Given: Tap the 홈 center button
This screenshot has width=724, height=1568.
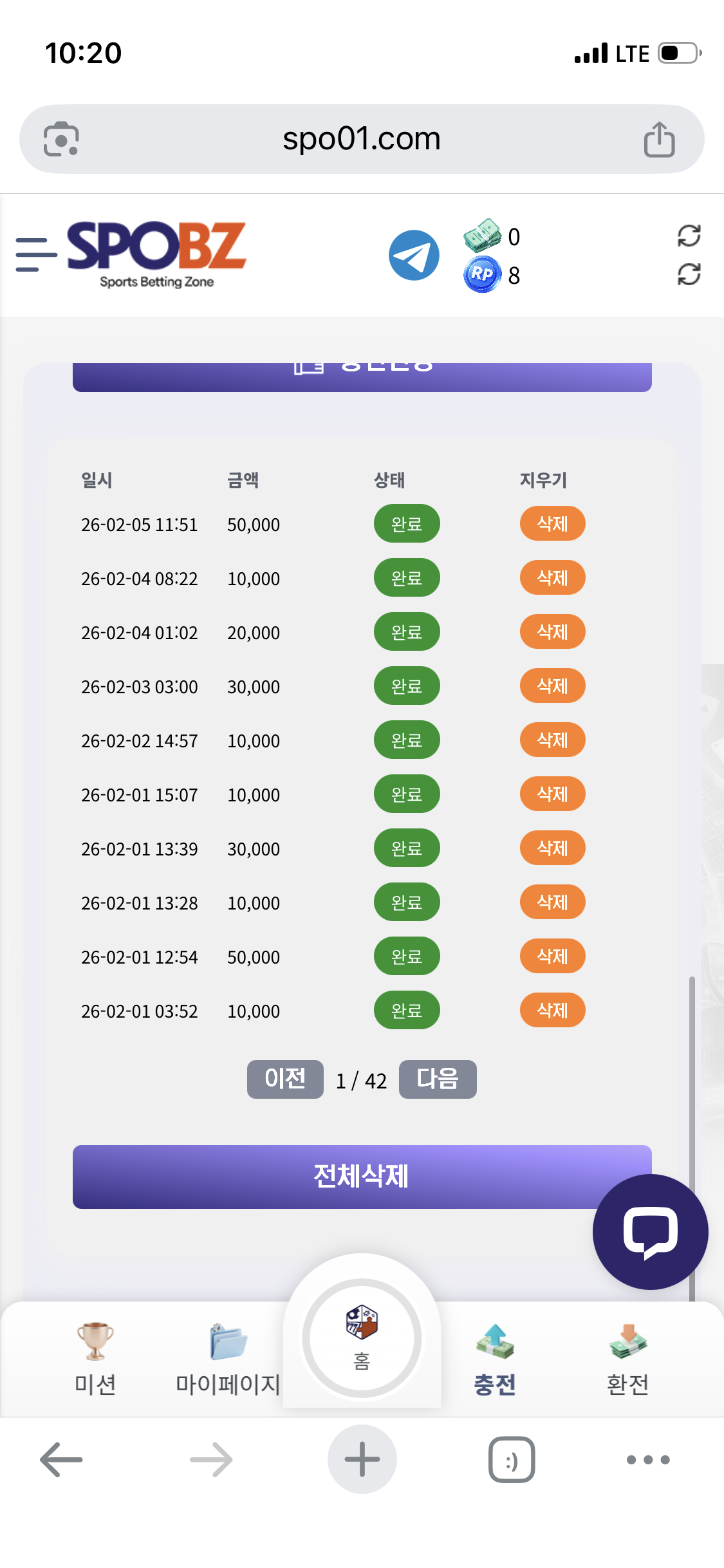Looking at the screenshot, I should 362,1338.
